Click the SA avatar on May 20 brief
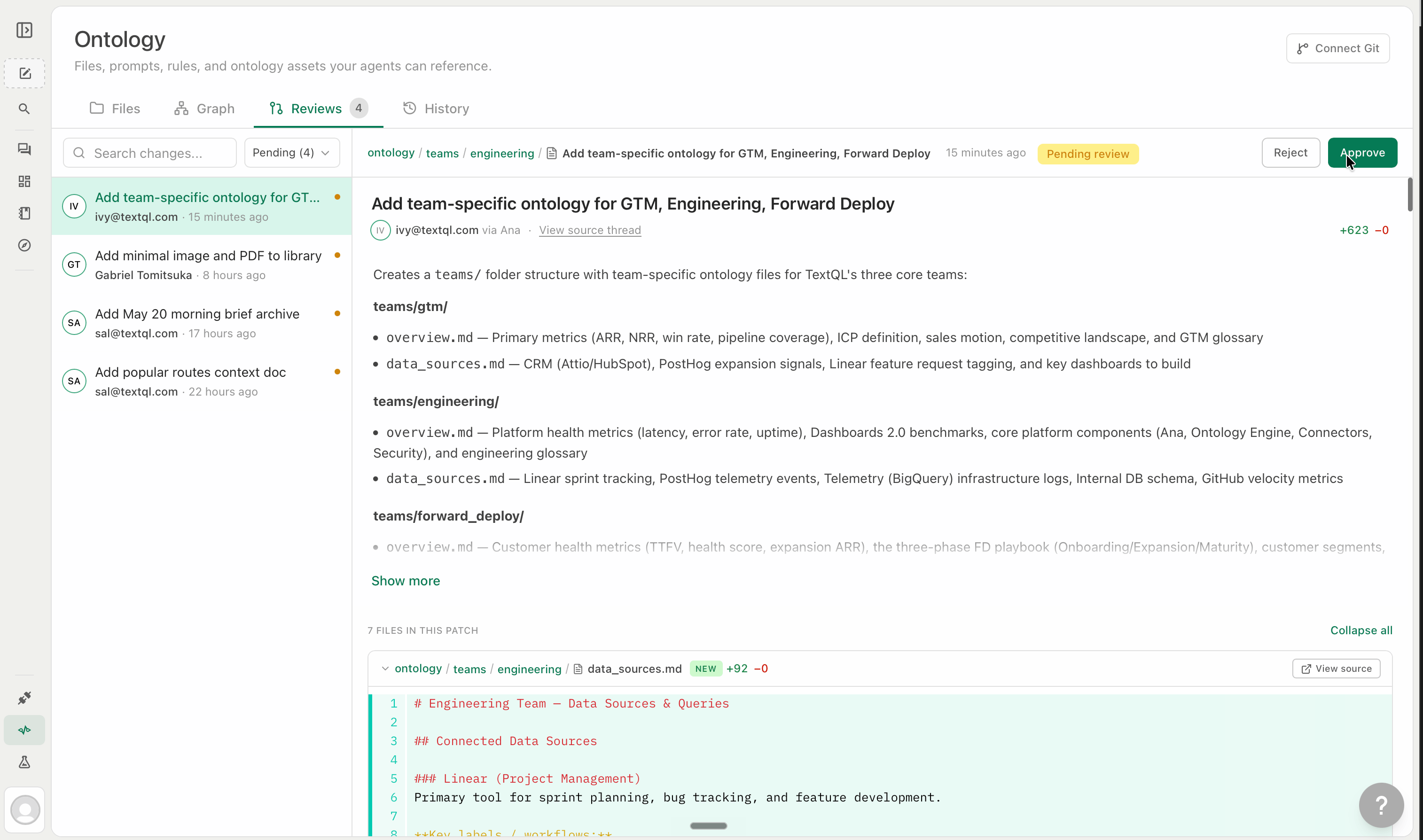Screen dimensions: 1423x840 (x=74, y=323)
